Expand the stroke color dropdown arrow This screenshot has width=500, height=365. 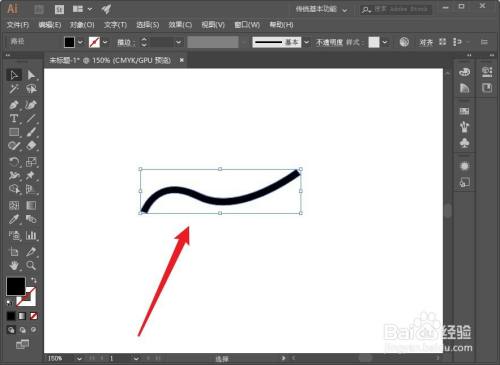pyautogui.click(x=105, y=42)
